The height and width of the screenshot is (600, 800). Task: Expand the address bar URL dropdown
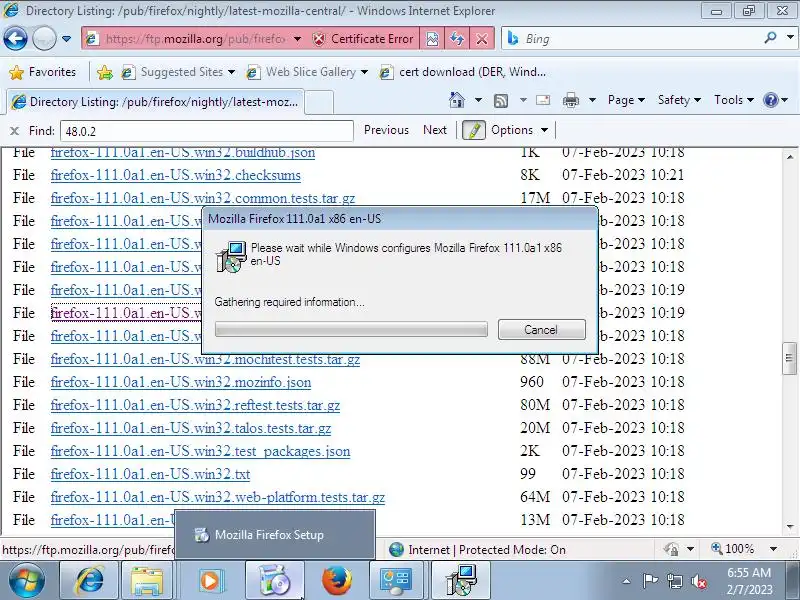click(x=297, y=39)
